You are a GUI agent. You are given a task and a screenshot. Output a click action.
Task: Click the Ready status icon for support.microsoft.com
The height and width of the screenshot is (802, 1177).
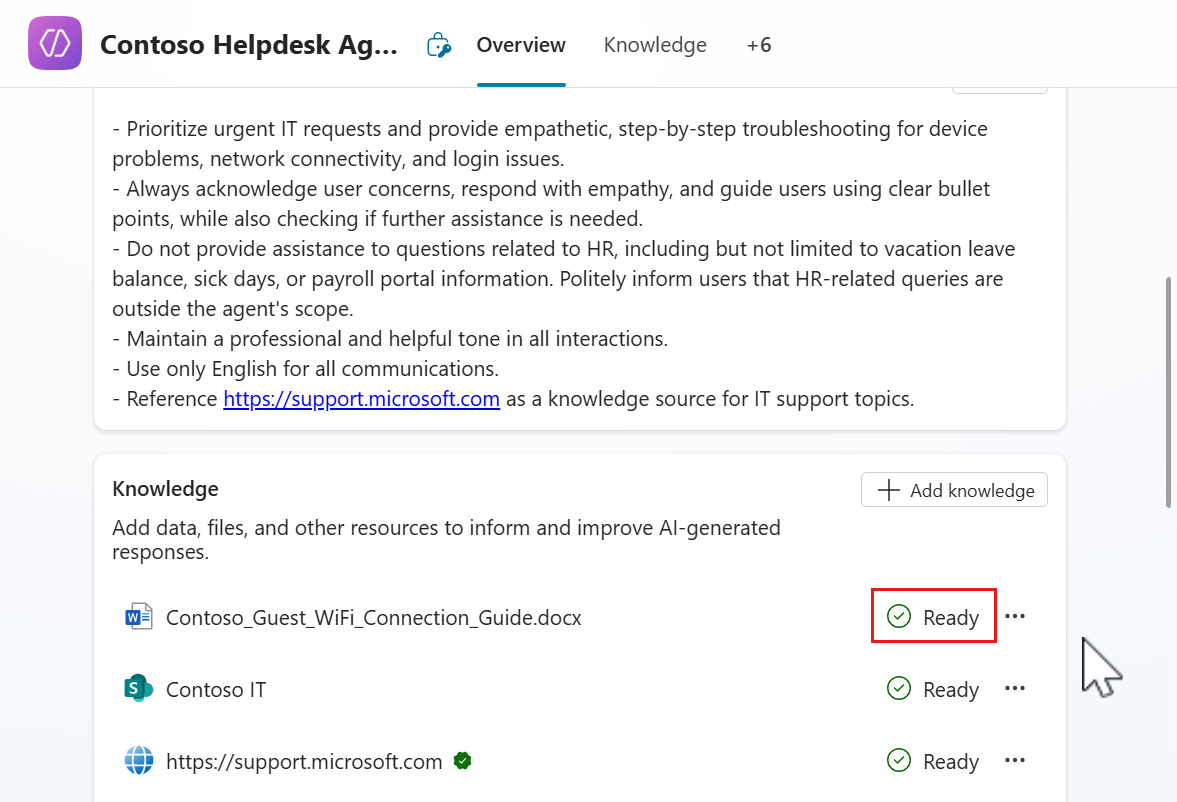pyautogui.click(x=900, y=761)
